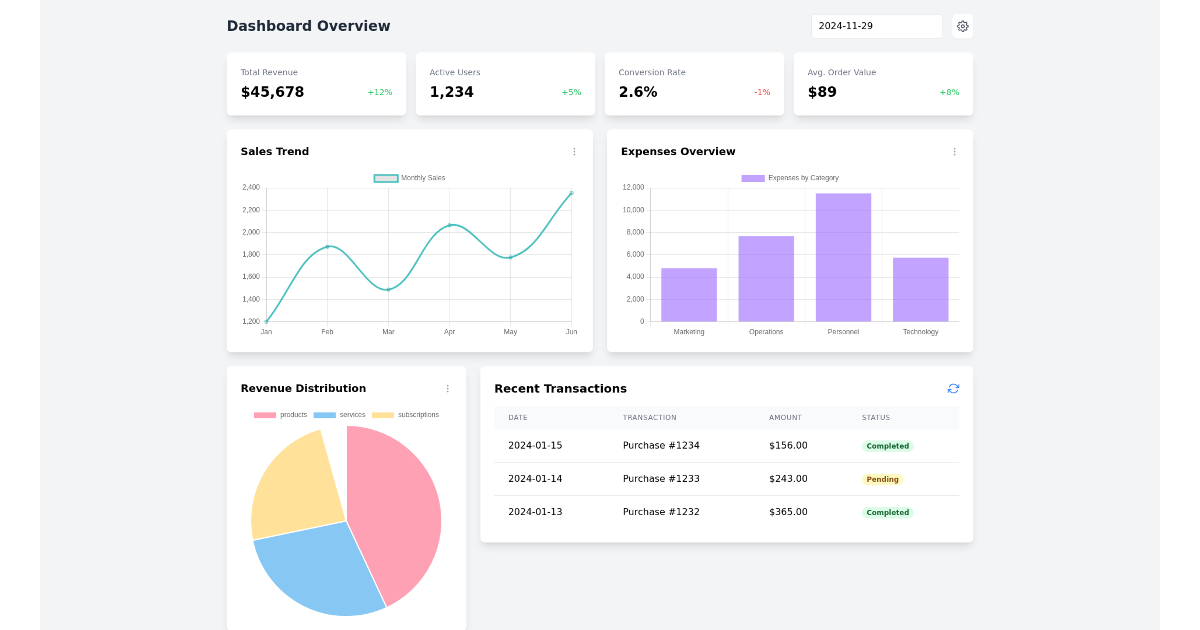Viewport: 1200px width, 630px height.
Task: Open Sales Trend options menu
Action: coord(574,151)
